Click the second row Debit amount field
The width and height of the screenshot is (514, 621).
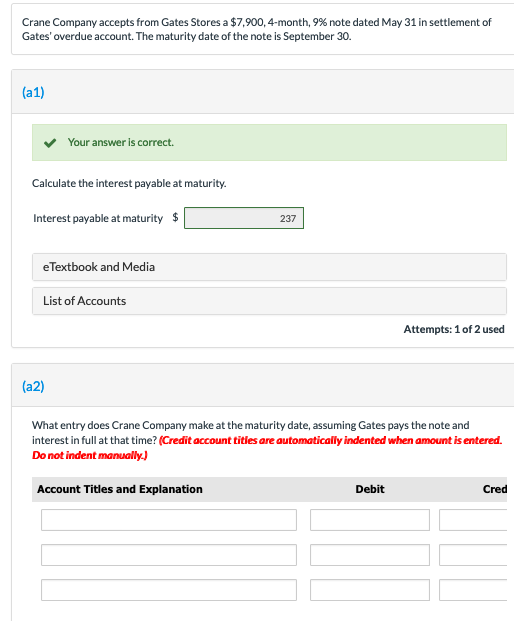tap(370, 555)
